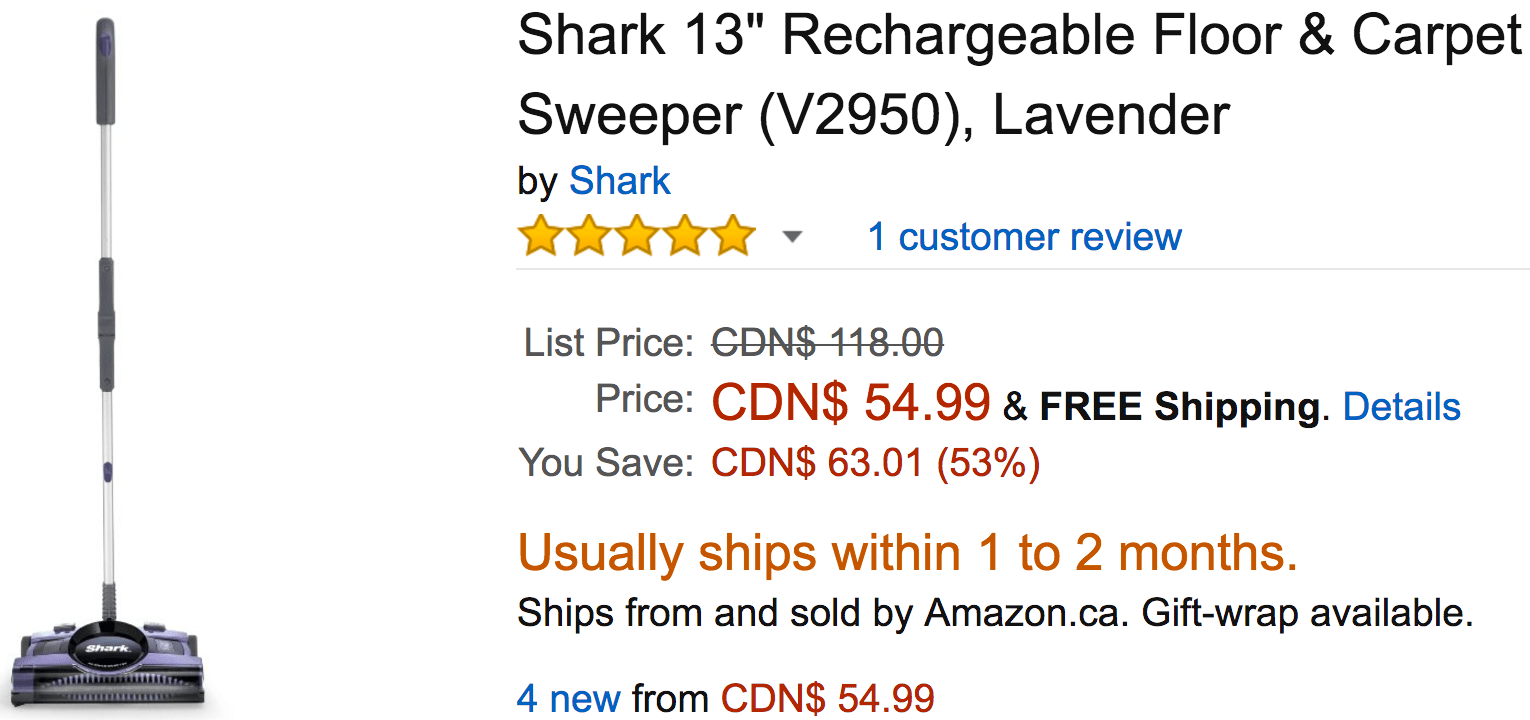Click the CDN$ 63.01 (53%) savings text

pyautogui.click(x=876, y=463)
